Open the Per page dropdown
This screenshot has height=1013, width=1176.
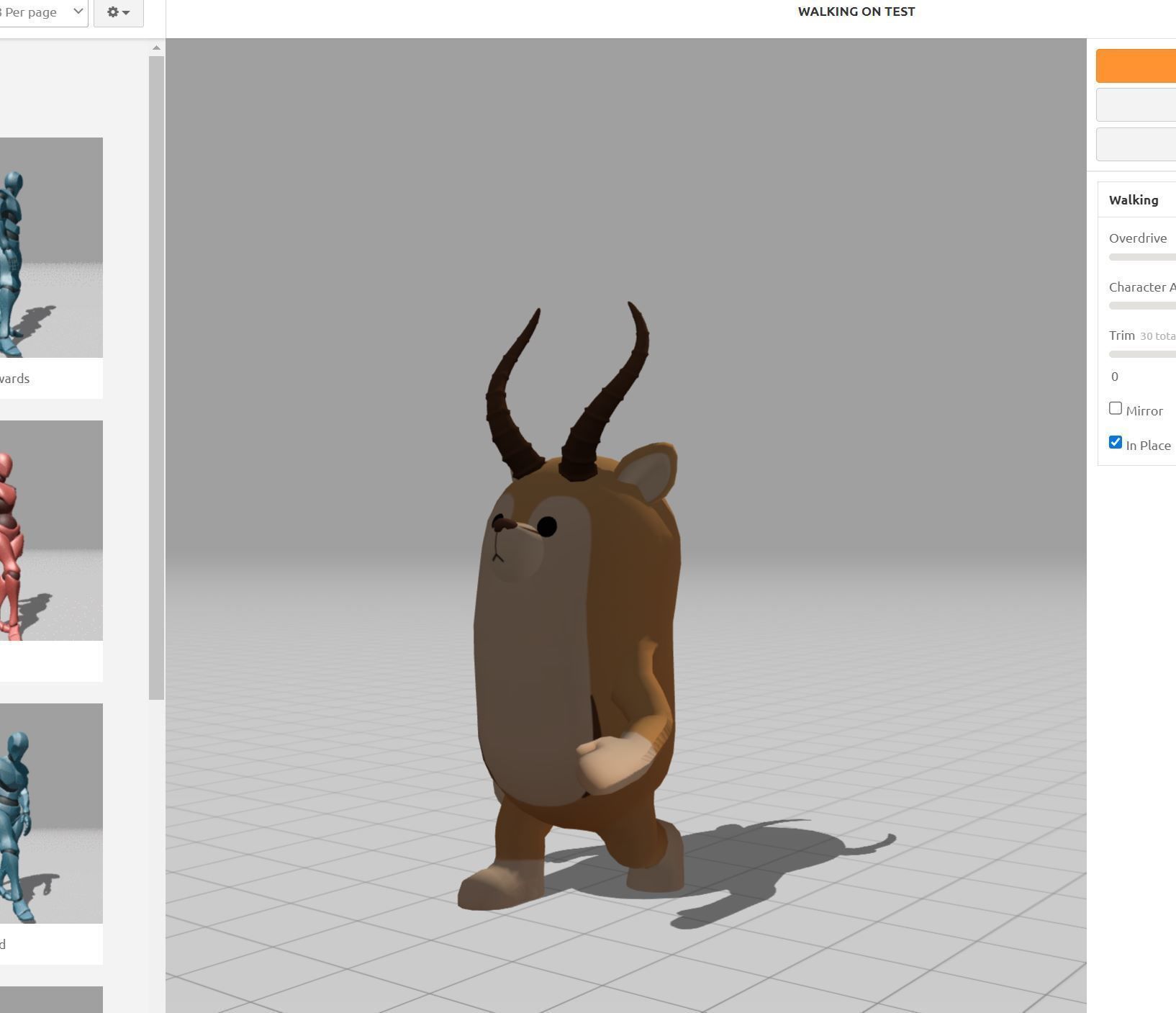coord(43,12)
